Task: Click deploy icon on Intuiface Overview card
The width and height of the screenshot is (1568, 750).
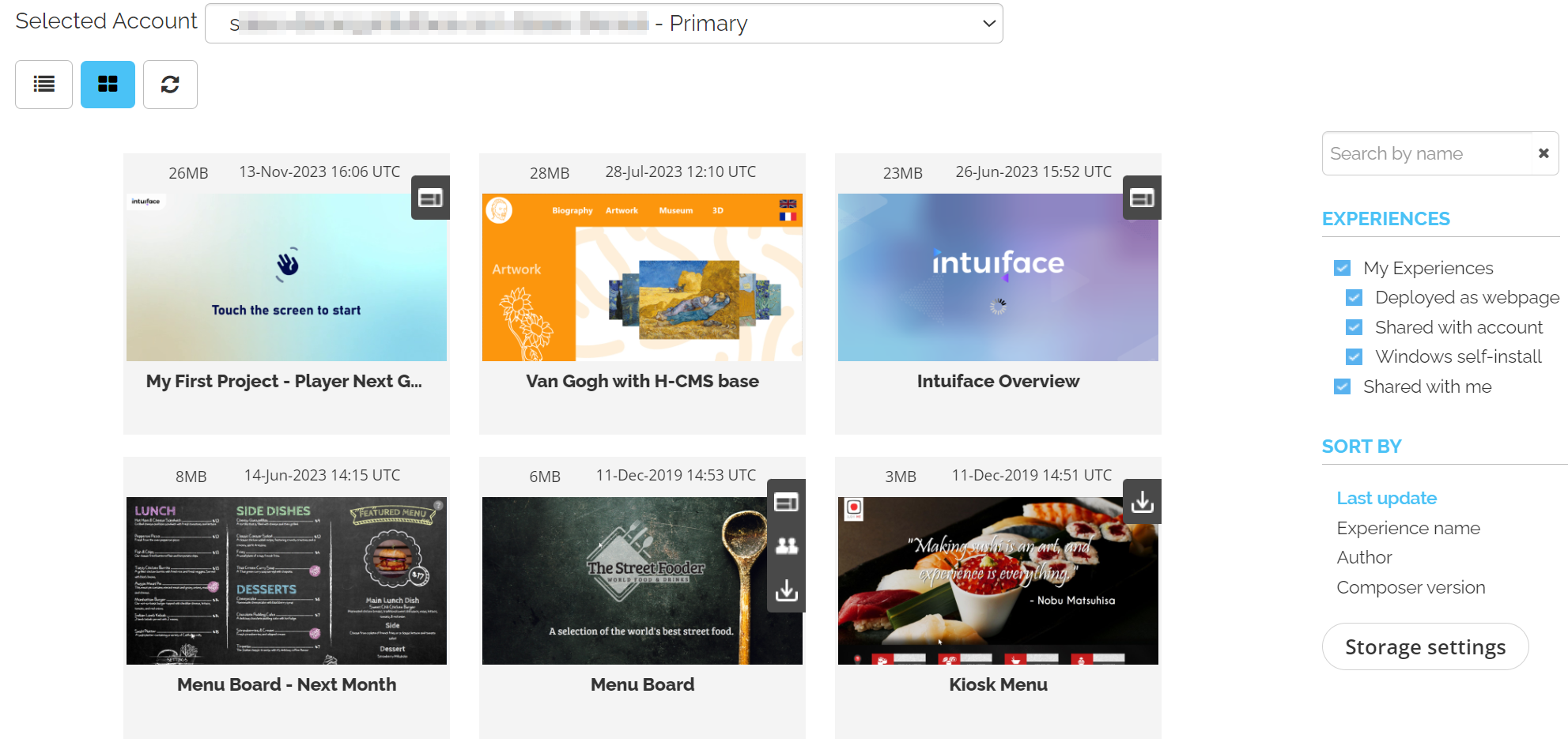Action: 1142,198
